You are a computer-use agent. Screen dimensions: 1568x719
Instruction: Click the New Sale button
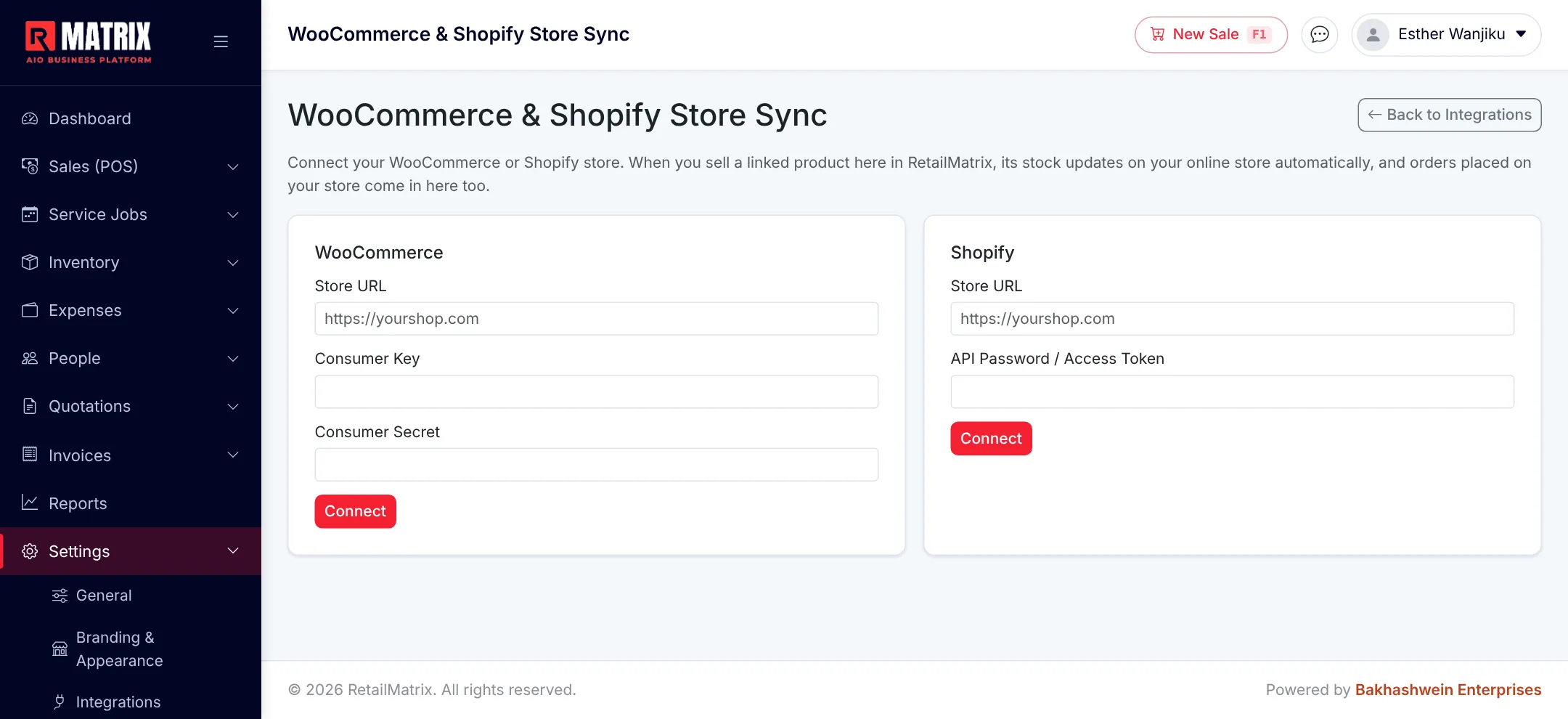click(1211, 34)
